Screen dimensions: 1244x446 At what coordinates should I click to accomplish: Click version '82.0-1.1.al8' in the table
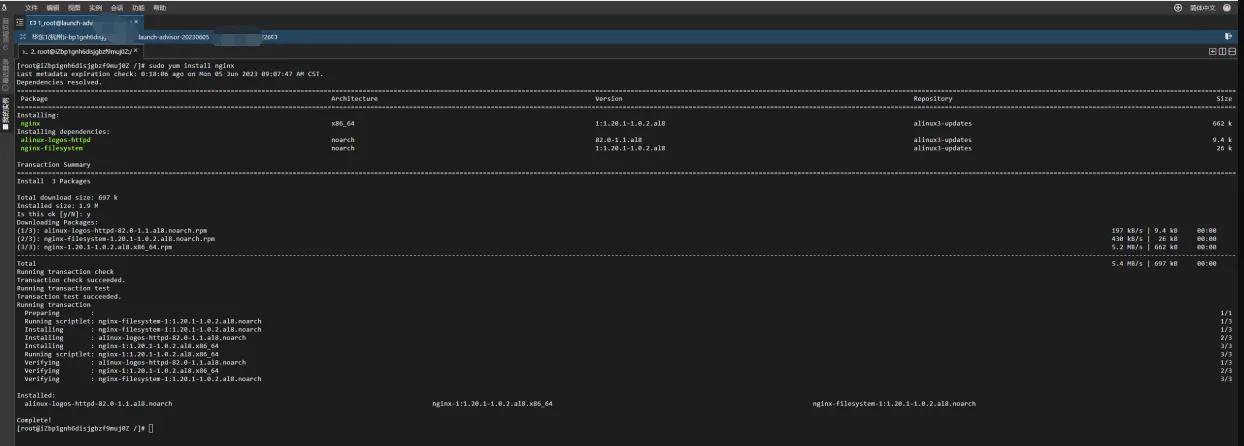point(618,140)
